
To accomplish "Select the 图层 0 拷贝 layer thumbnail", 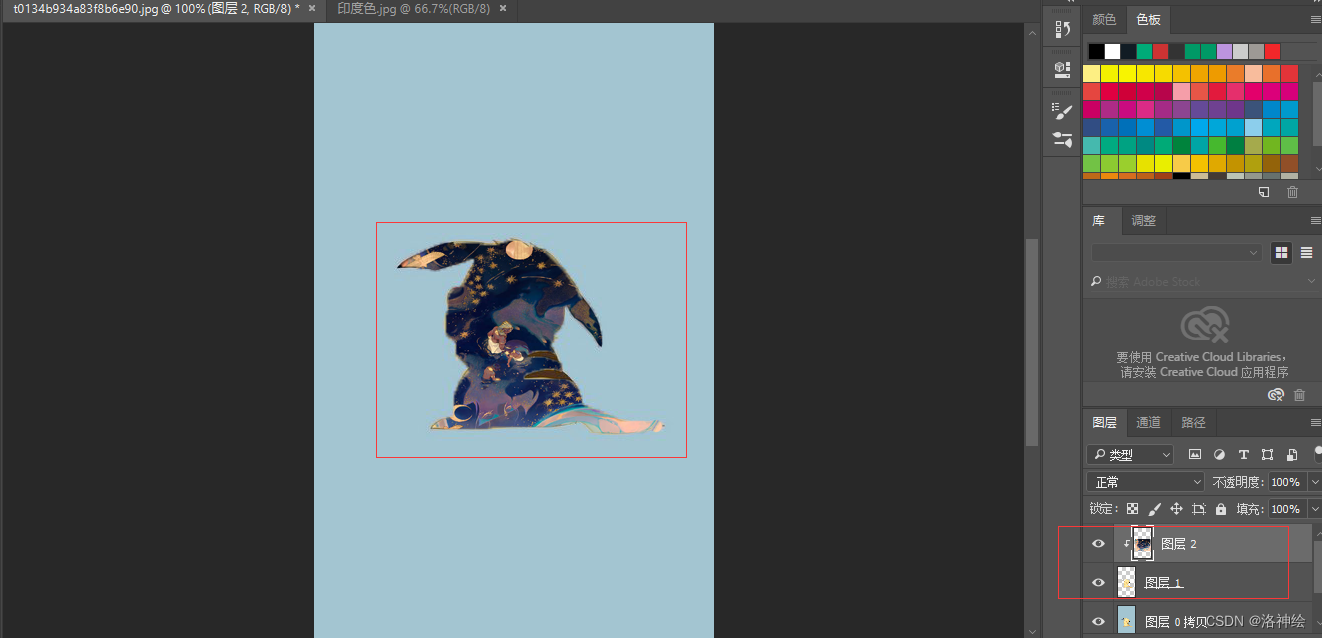I will [x=1126, y=621].
